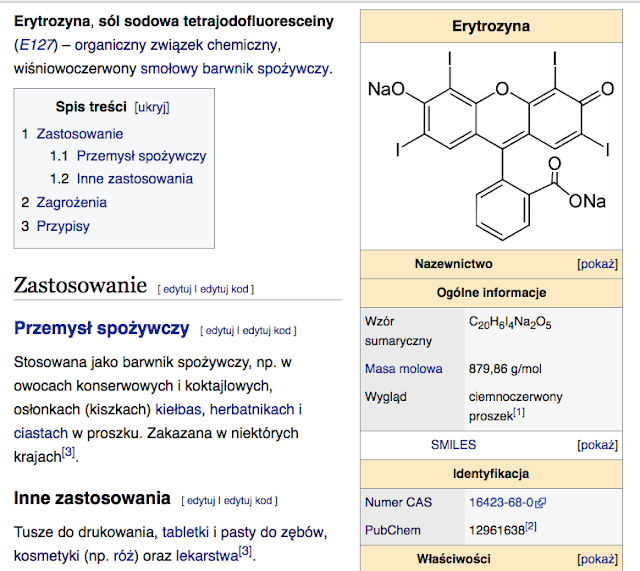Click 'edytuj kod' beside Zastosowanie heading

[224, 289]
